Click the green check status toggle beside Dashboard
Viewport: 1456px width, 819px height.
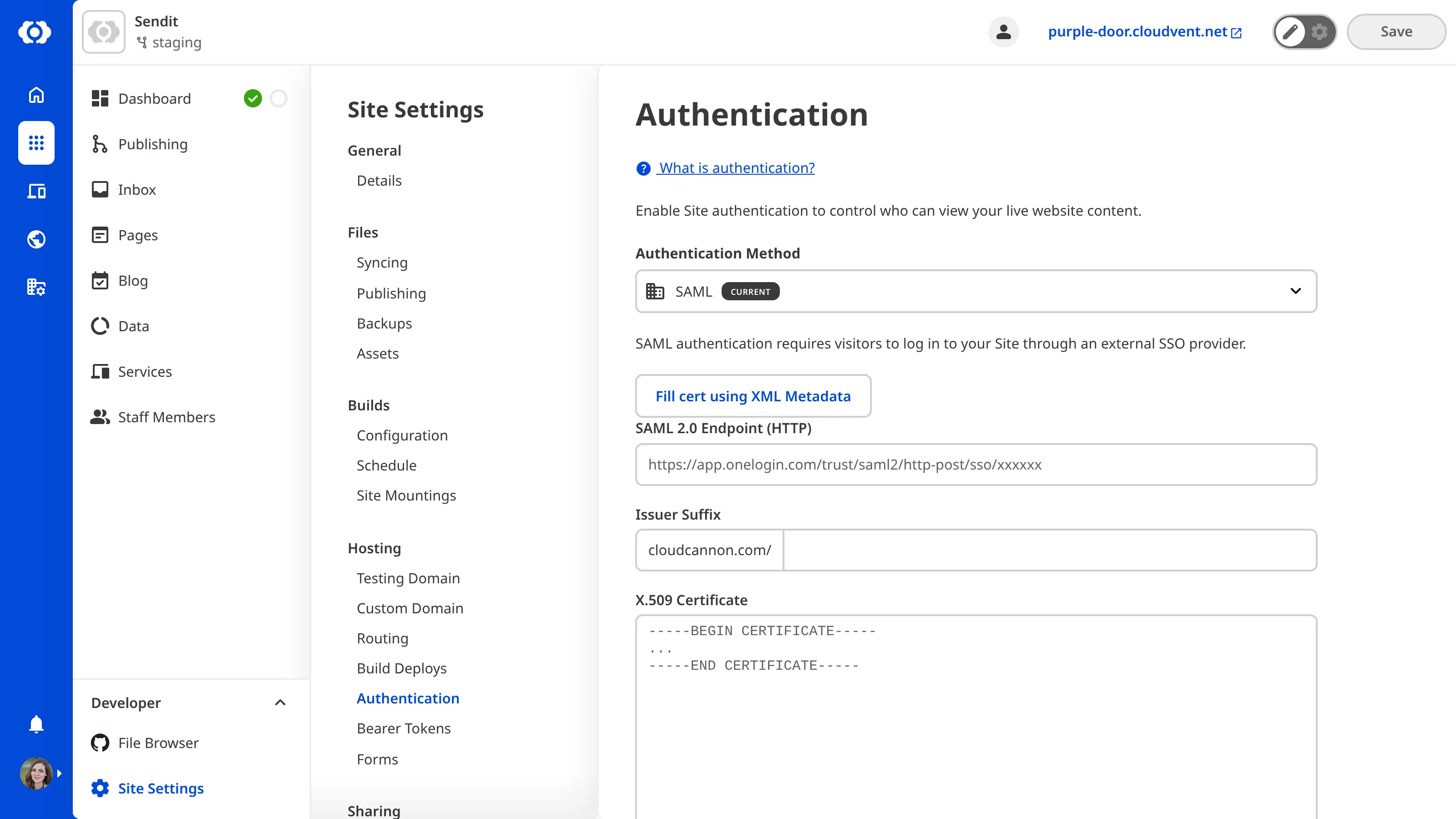tap(253, 98)
